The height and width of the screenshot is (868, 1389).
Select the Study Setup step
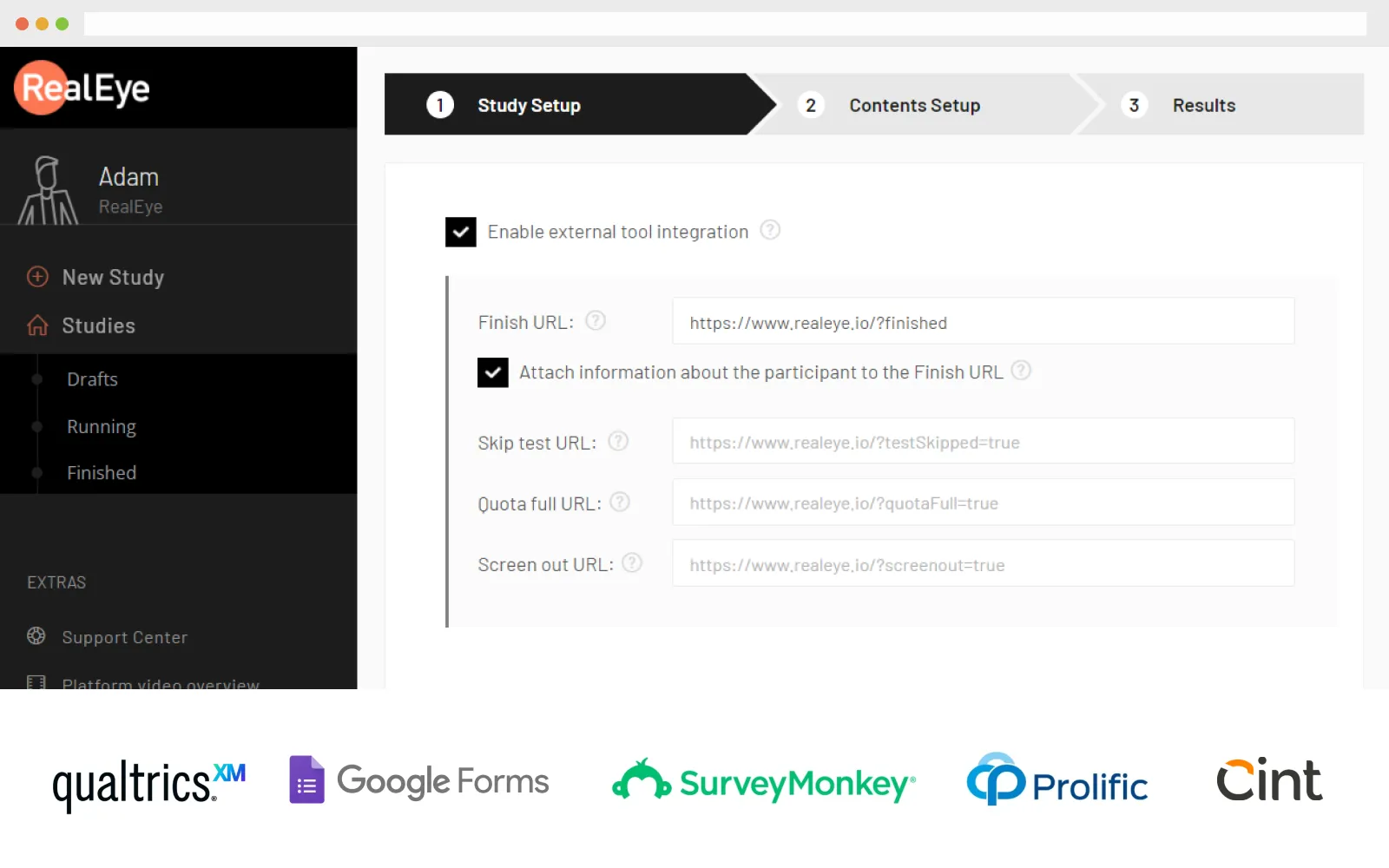pyautogui.click(x=528, y=105)
